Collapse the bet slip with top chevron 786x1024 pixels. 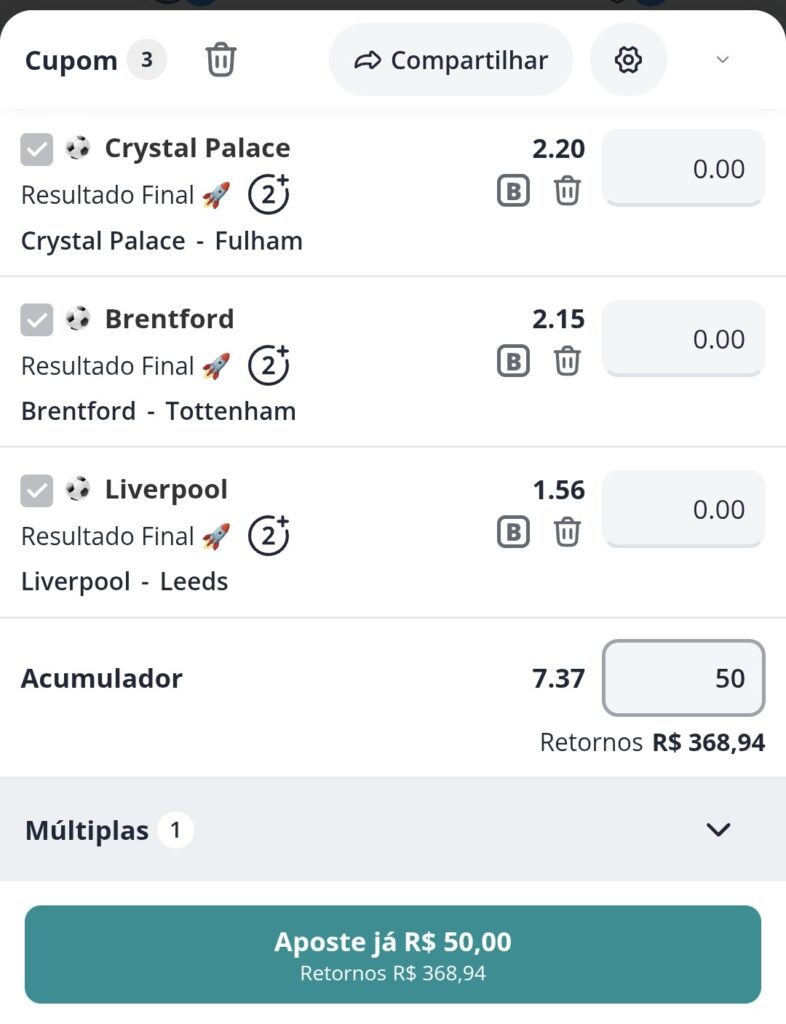coord(723,60)
